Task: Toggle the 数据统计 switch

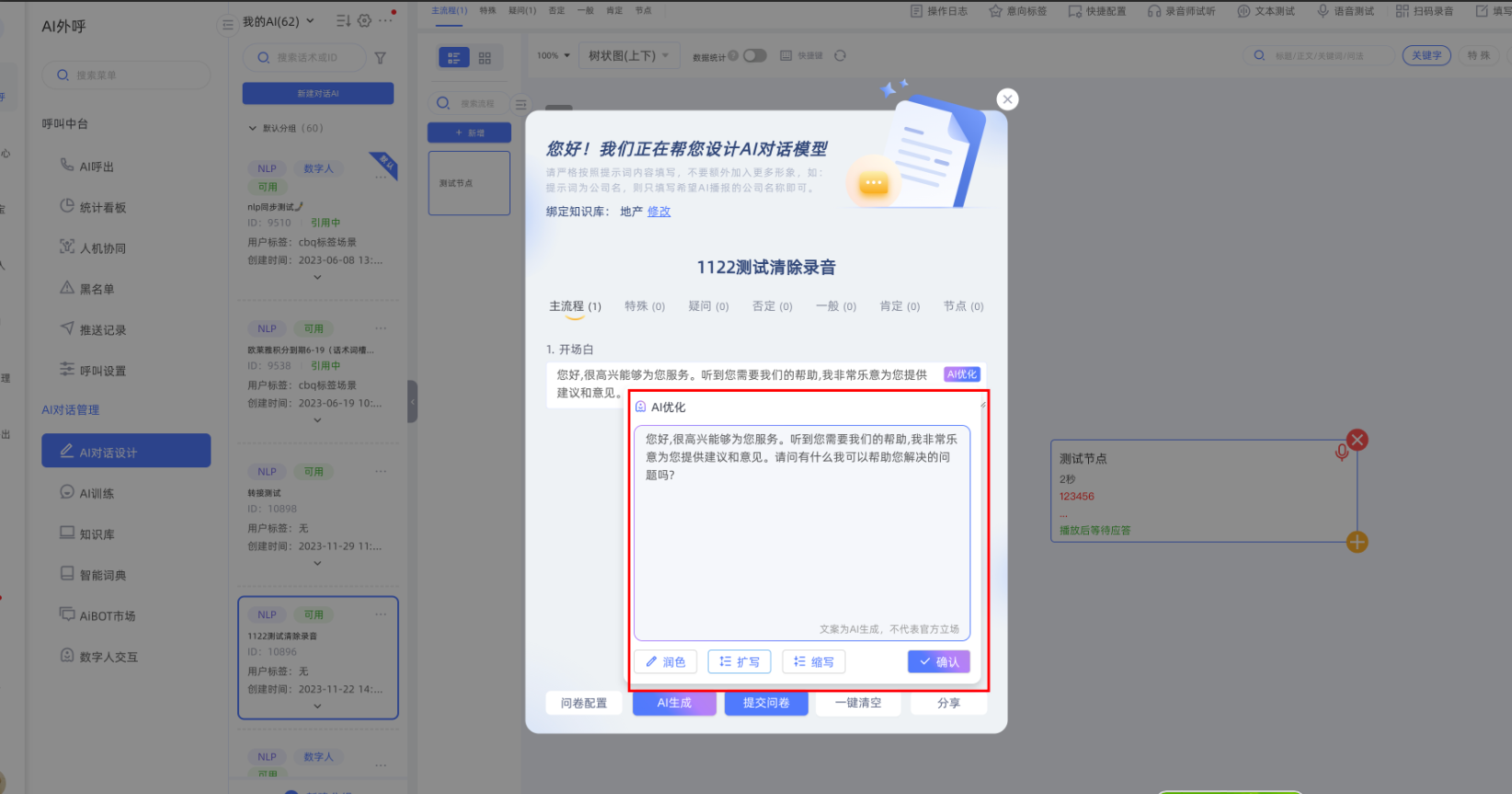Action: pyautogui.click(x=754, y=56)
